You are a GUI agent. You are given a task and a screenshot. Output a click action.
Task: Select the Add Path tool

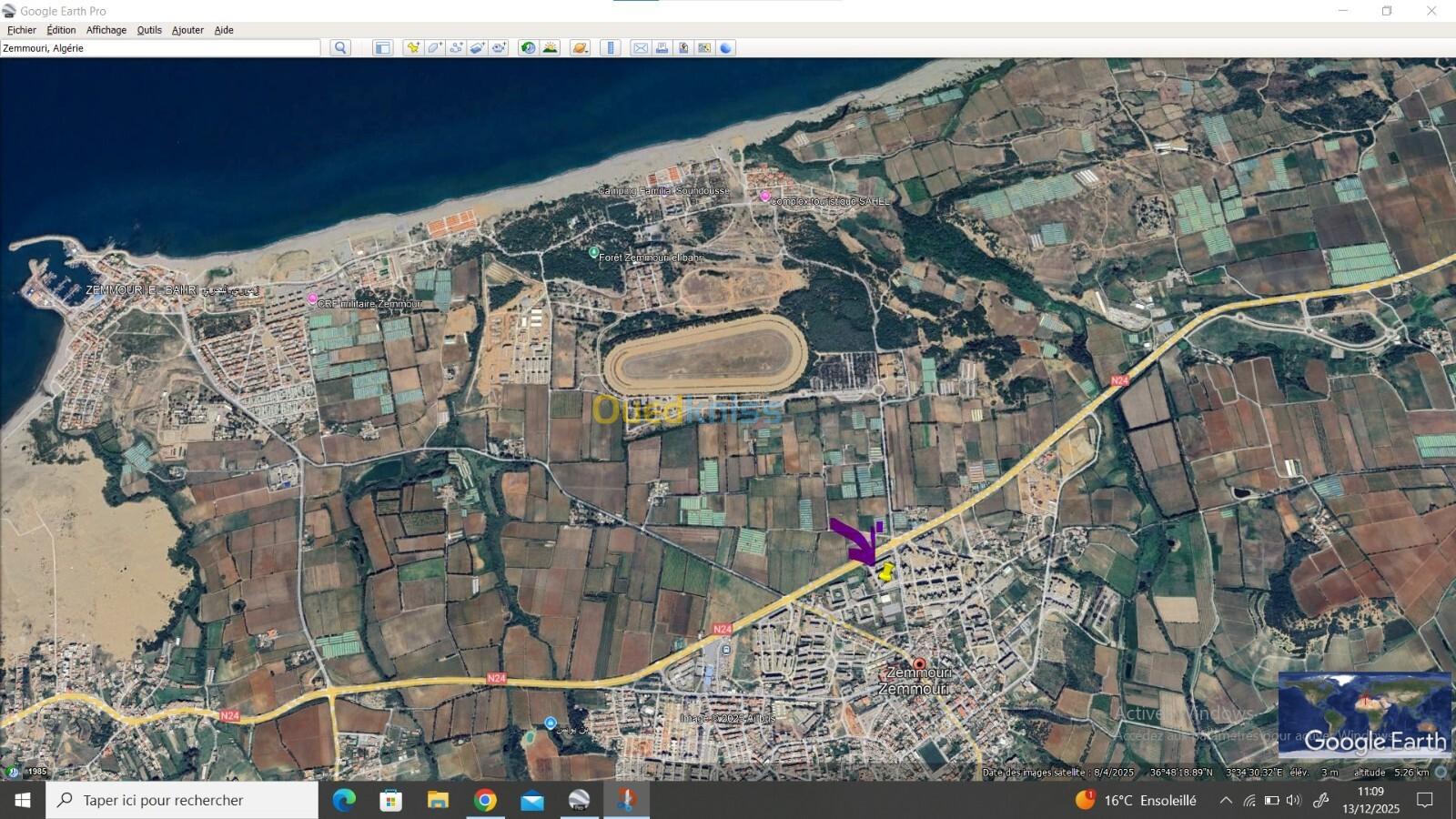pos(456,48)
